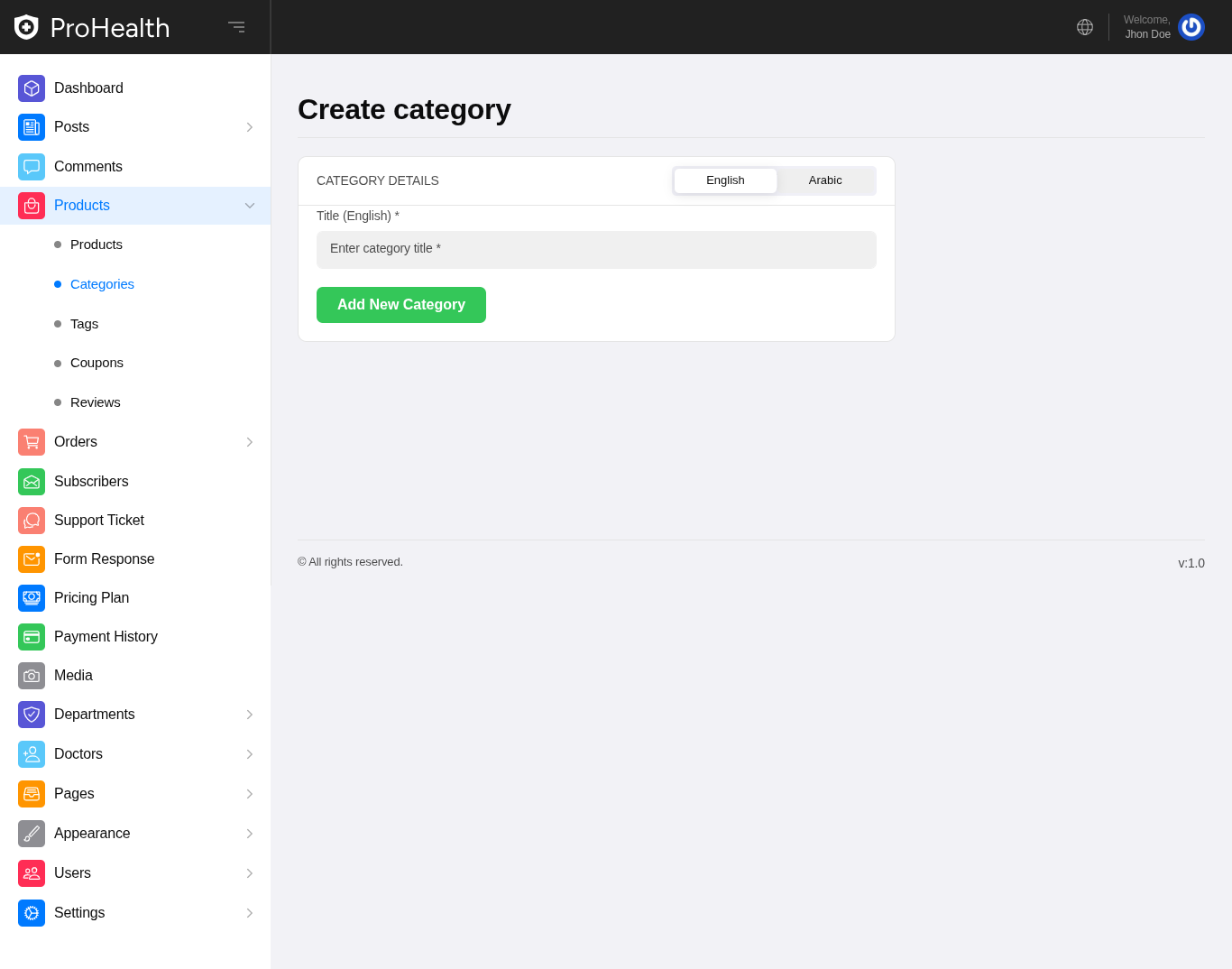Click the Payment History card icon
The image size is (1232, 969).
coord(32,637)
